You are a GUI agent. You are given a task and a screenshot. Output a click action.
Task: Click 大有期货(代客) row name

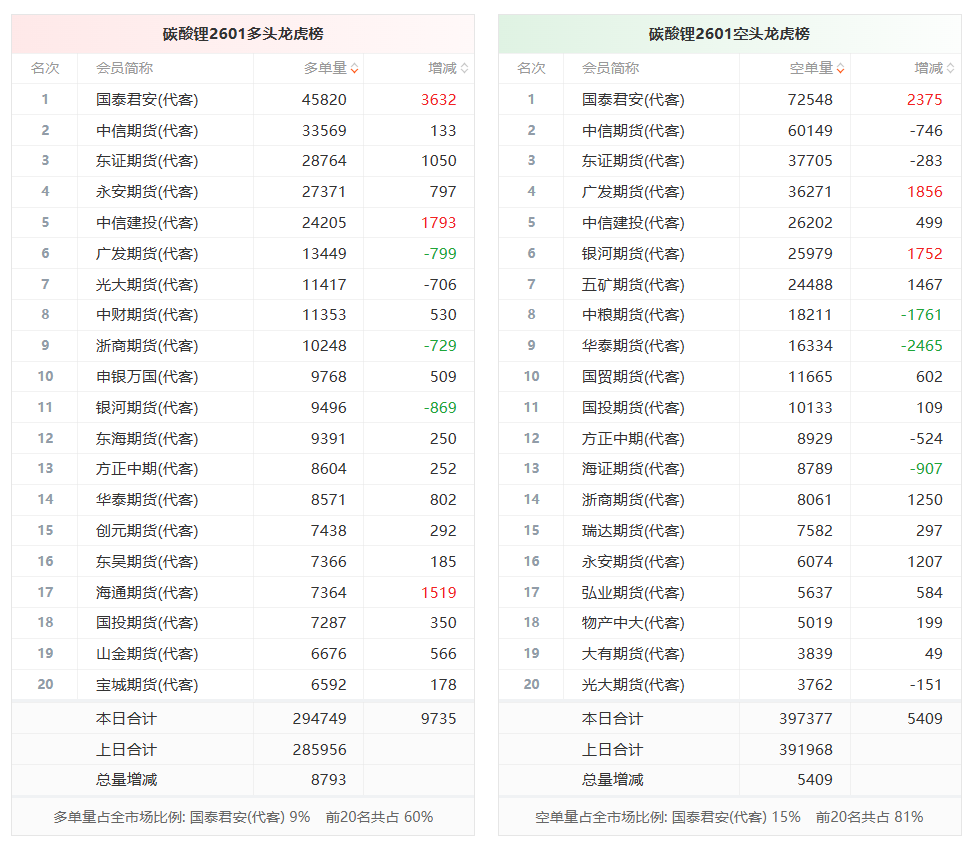coord(633,654)
